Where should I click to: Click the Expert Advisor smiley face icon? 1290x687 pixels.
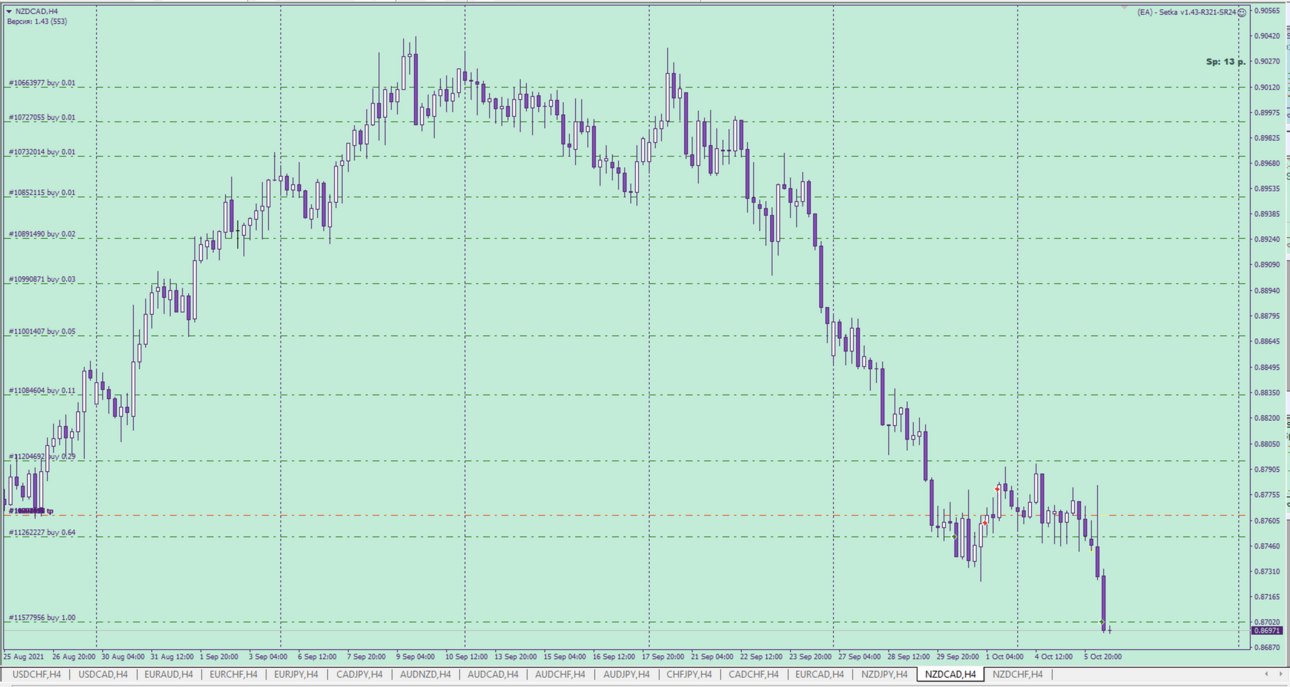1242,12
